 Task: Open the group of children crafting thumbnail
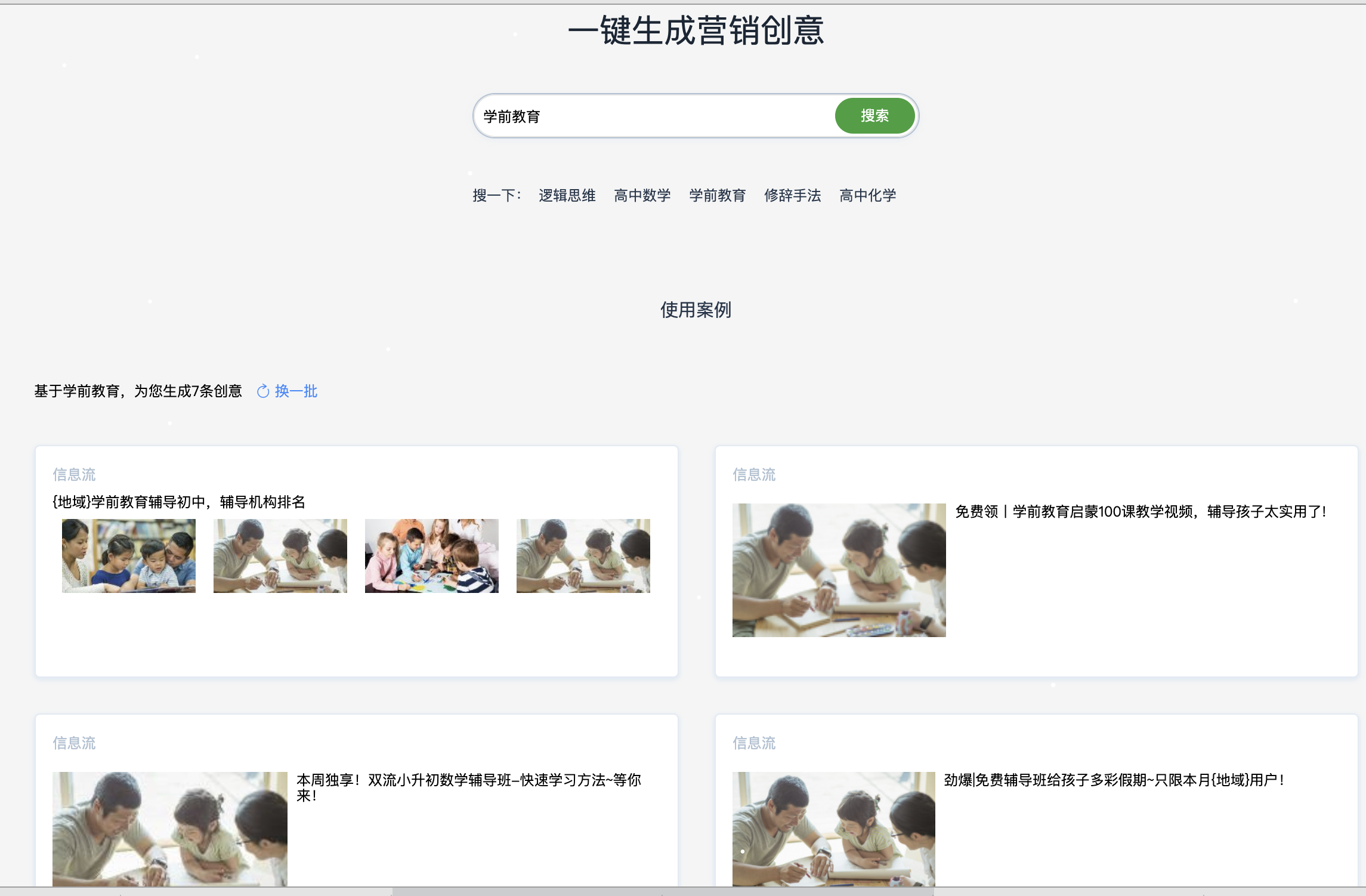click(432, 555)
